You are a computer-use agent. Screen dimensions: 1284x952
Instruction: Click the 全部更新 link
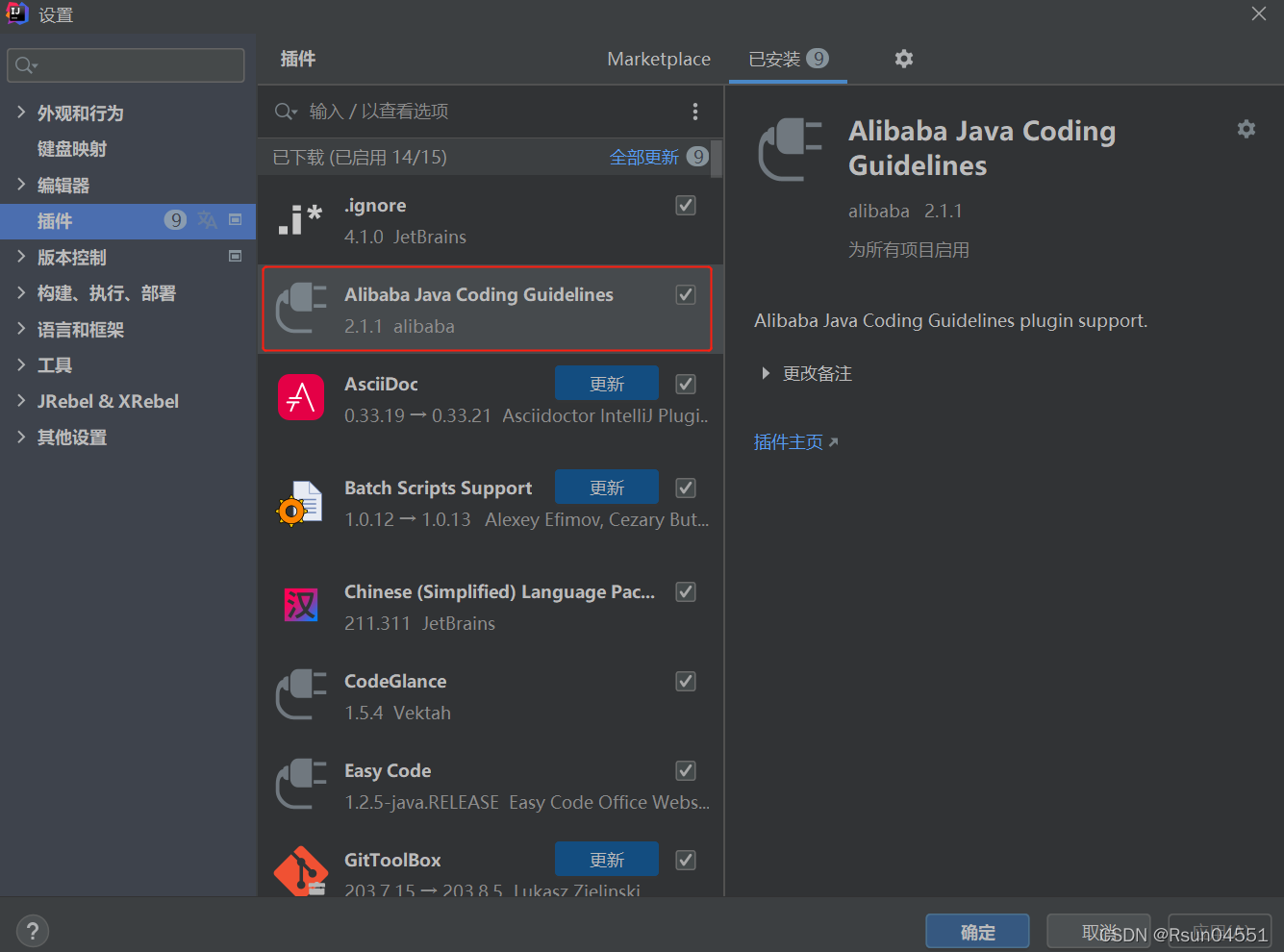pos(643,157)
